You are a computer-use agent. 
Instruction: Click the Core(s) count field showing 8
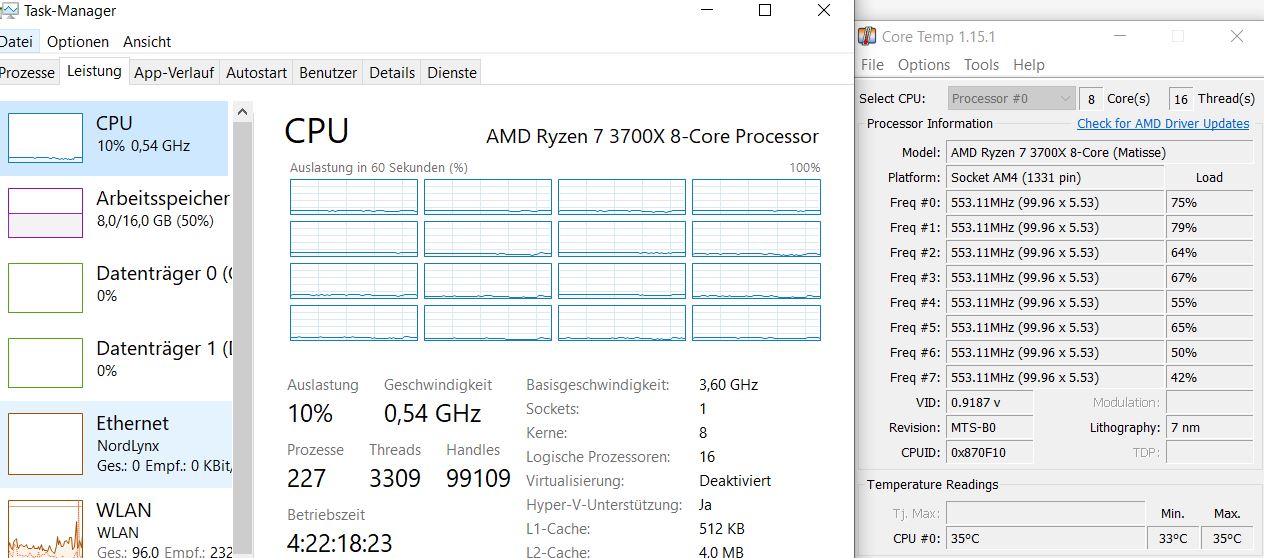(x=1090, y=99)
